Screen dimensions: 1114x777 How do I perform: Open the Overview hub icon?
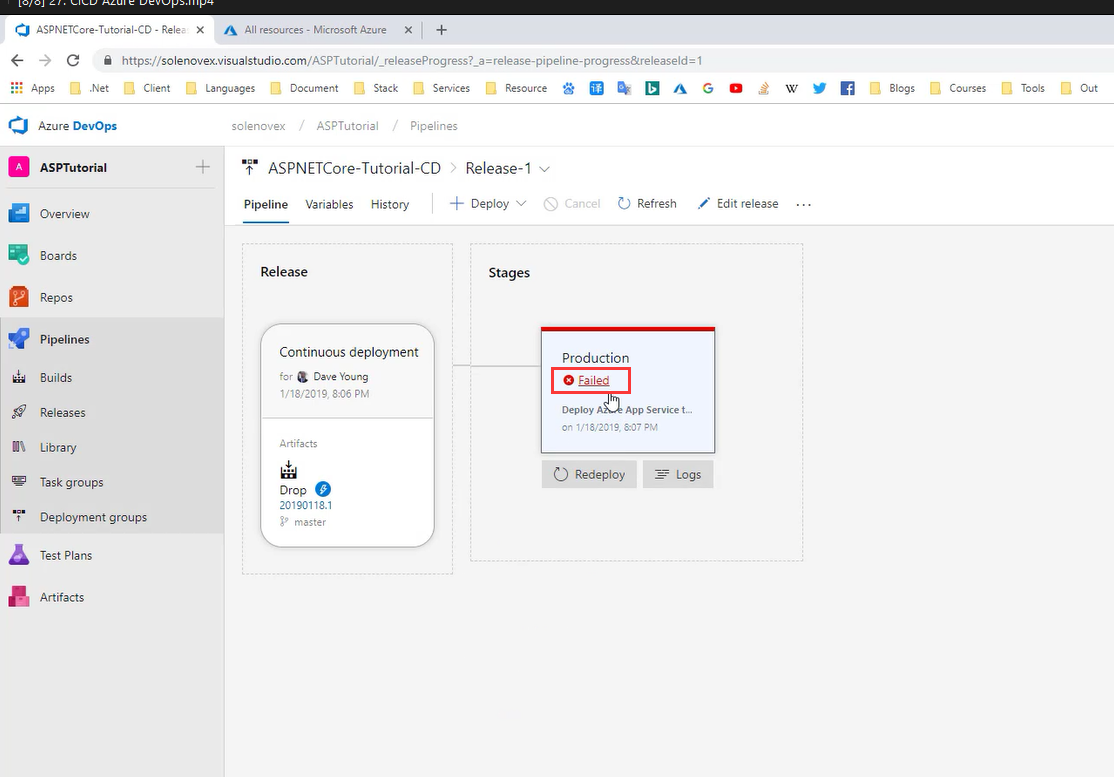tap(18, 213)
